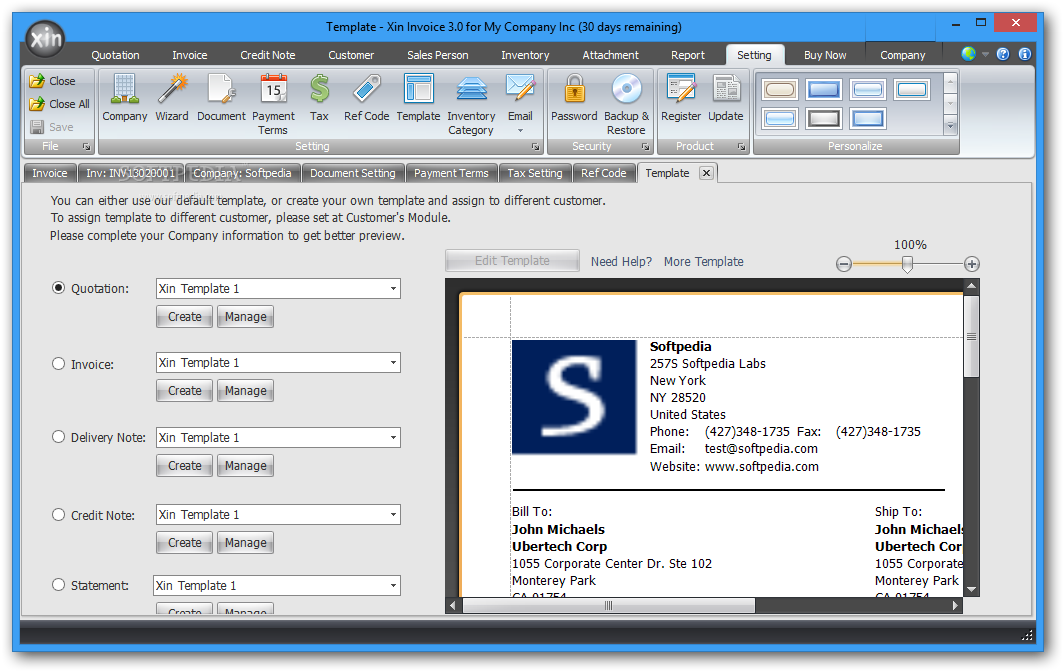Expand Setting group dialog launcher

535,147
